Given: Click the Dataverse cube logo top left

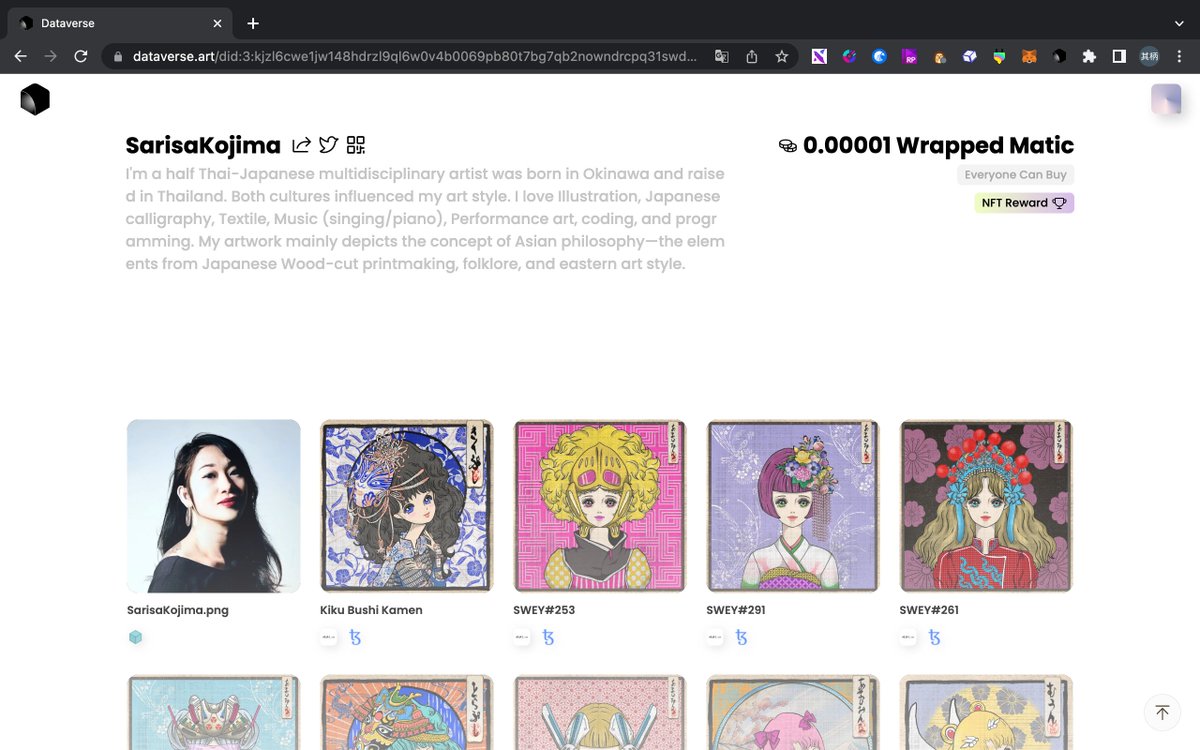Looking at the screenshot, I should pos(35,99).
